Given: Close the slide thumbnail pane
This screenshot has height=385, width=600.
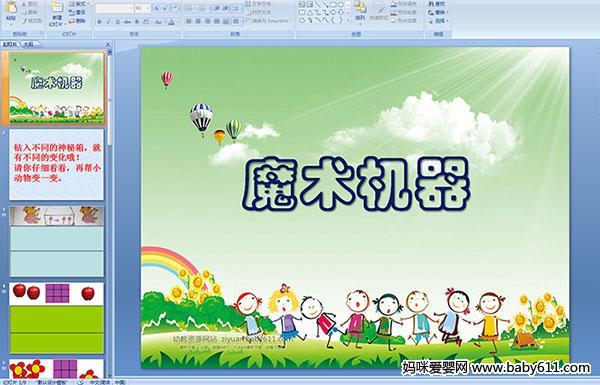Looking at the screenshot, I should [x=108, y=44].
